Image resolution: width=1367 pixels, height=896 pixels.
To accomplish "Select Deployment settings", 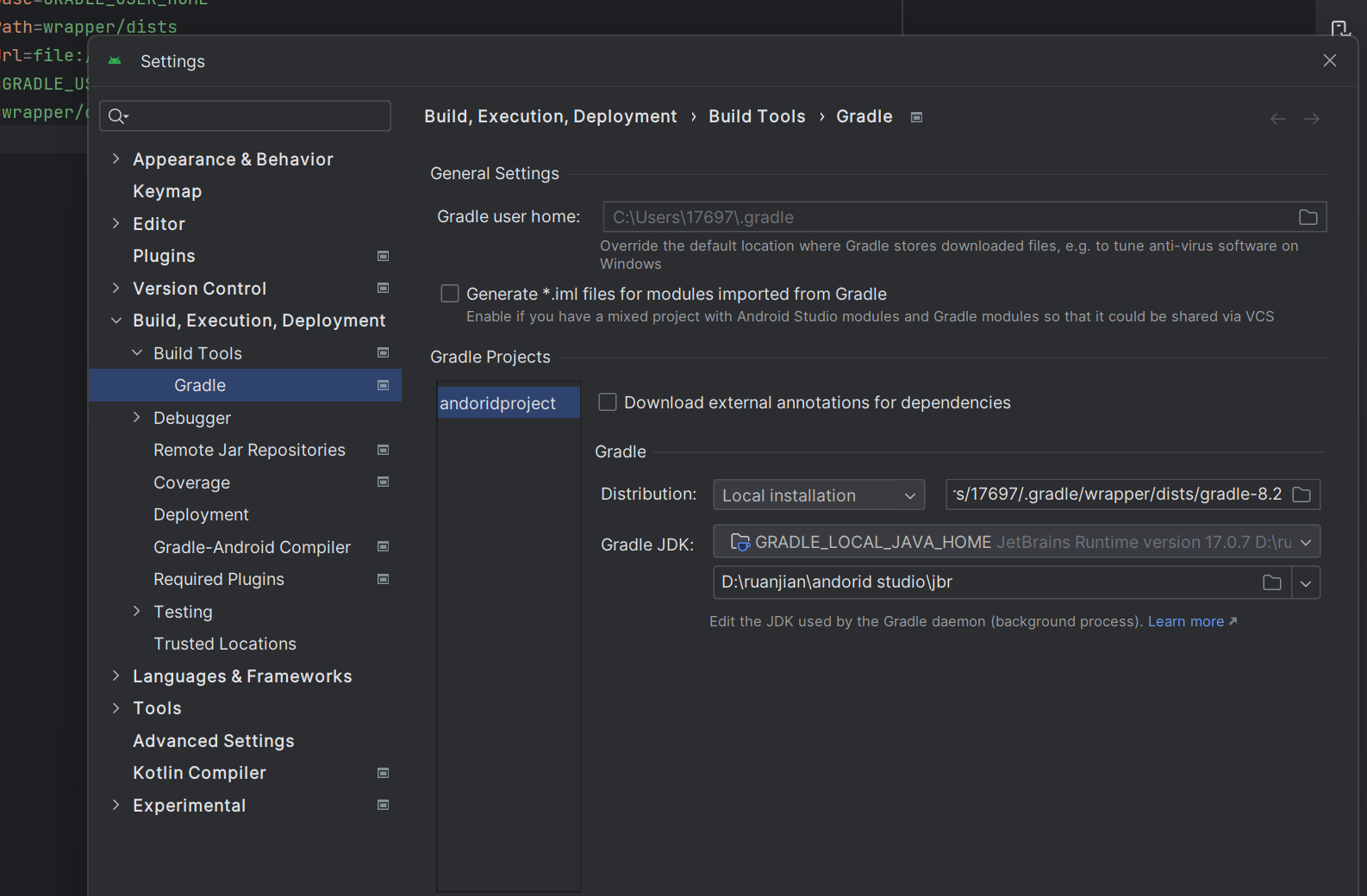I will 201,514.
